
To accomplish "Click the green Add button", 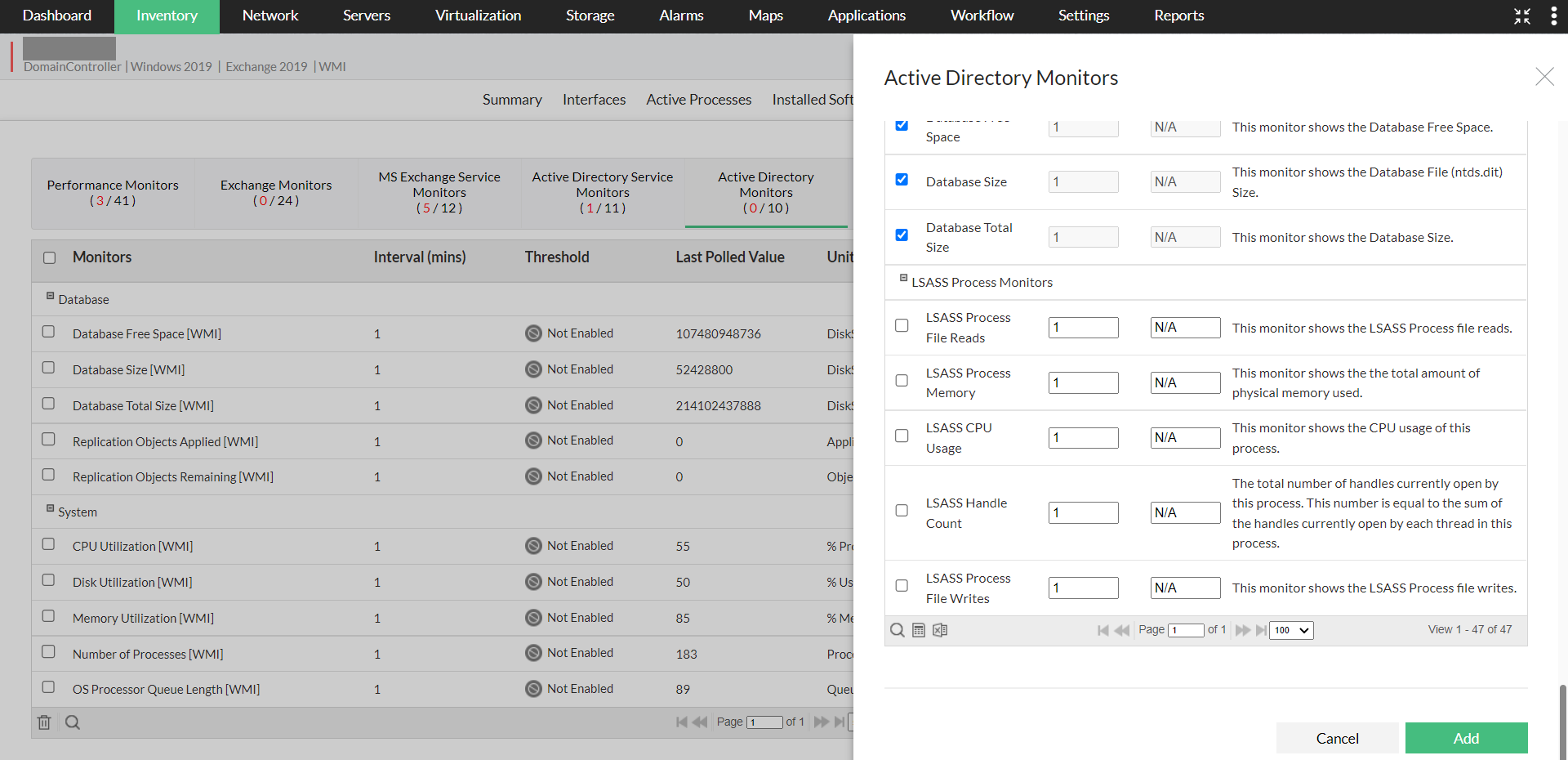I will pyautogui.click(x=1466, y=738).
